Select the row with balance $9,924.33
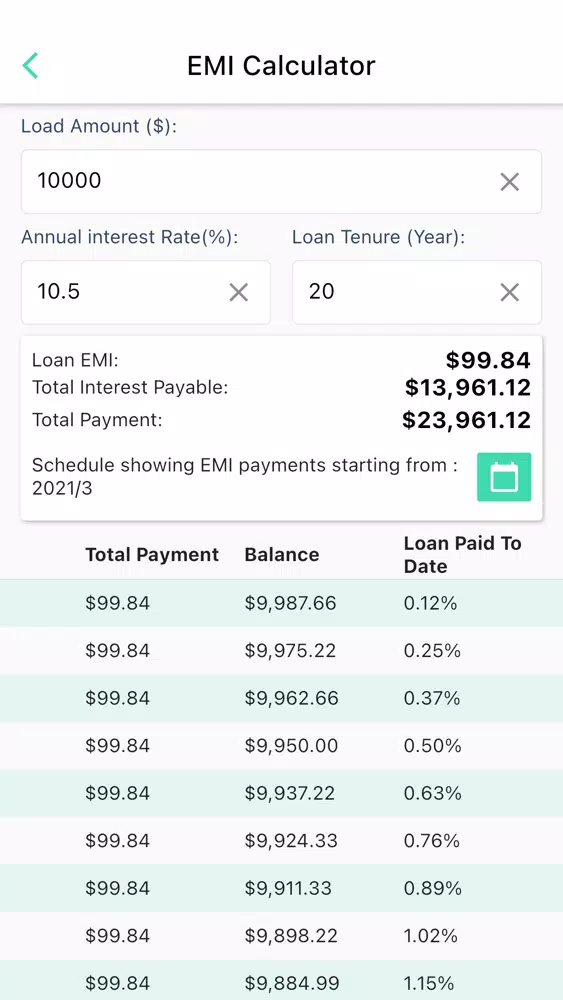Image resolution: width=563 pixels, height=1000 pixels. coord(281,841)
